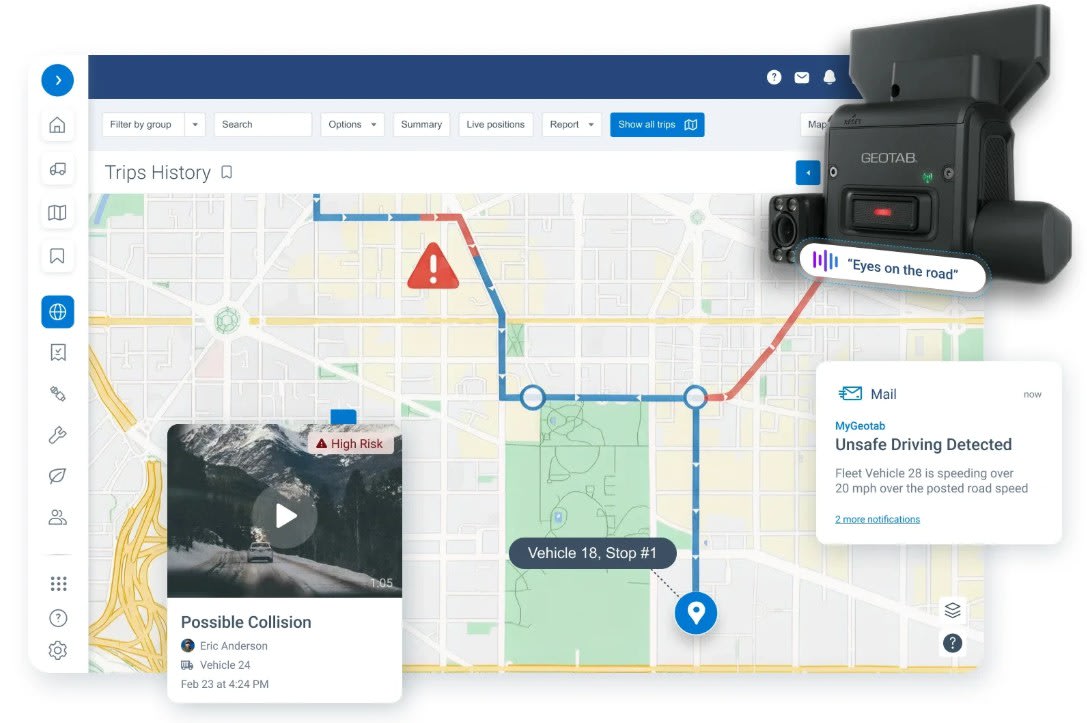
Task: Toggle the Show all trips button
Action: point(657,125)
